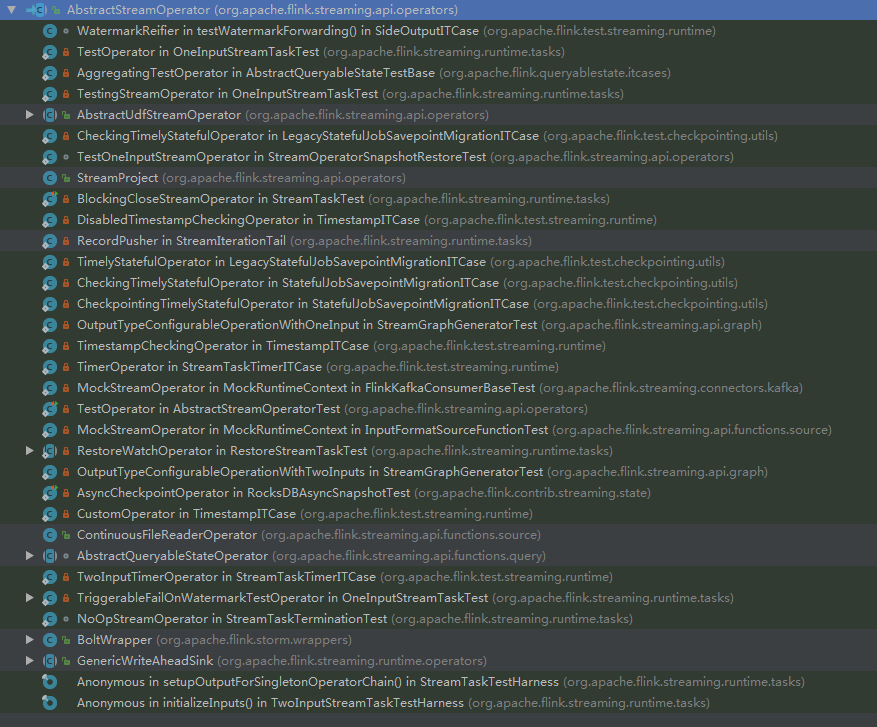This screenshot has width=877, height=727.
Task: Select MockStreamOperator in FlinkKafkaConsumerBaseTest row
Action: tap(438, 388)
